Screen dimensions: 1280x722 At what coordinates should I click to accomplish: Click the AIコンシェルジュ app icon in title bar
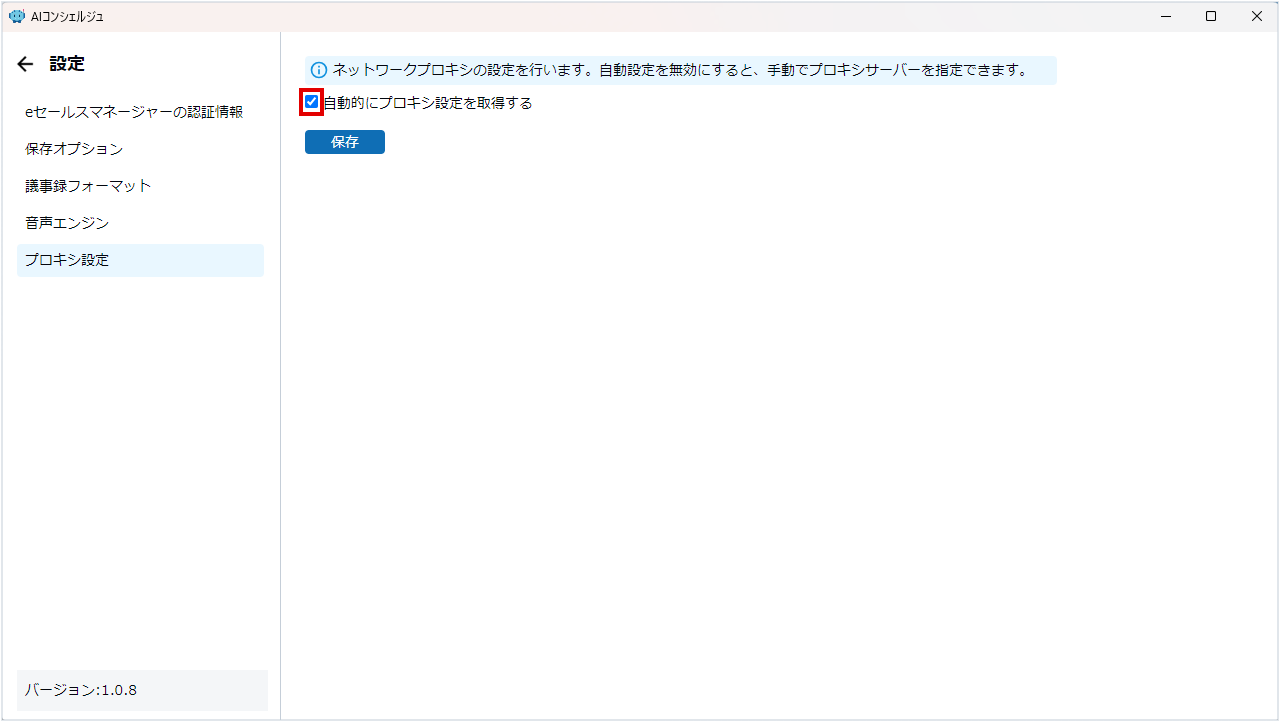15,16
